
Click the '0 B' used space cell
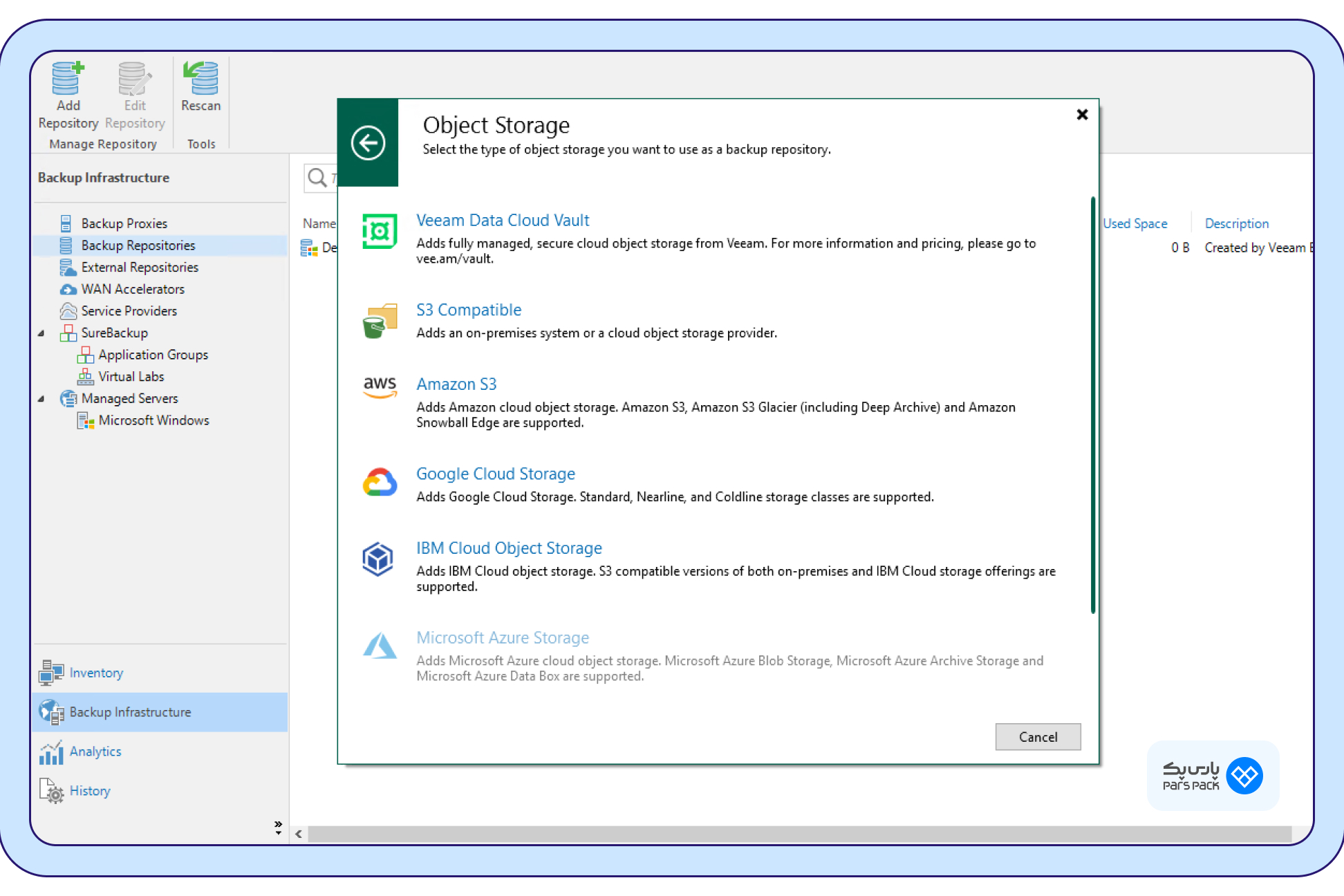click(x=1180, y=248)
